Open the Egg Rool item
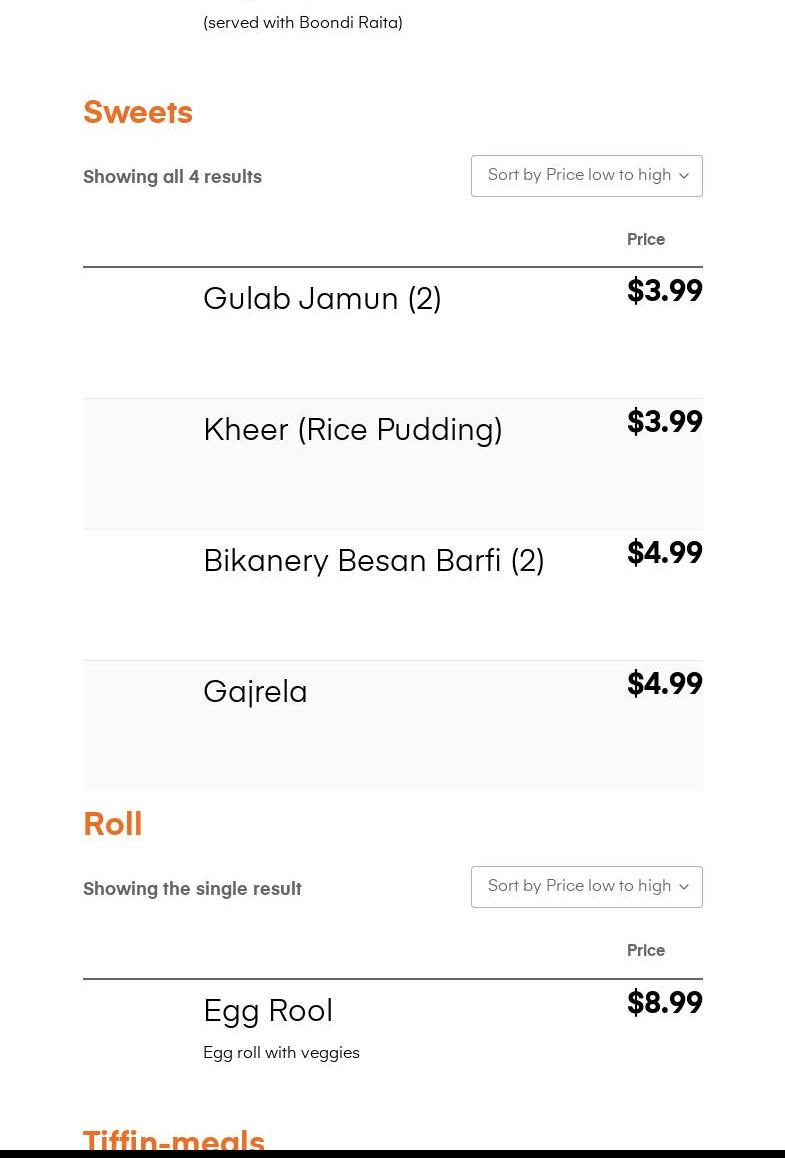 268,1011
